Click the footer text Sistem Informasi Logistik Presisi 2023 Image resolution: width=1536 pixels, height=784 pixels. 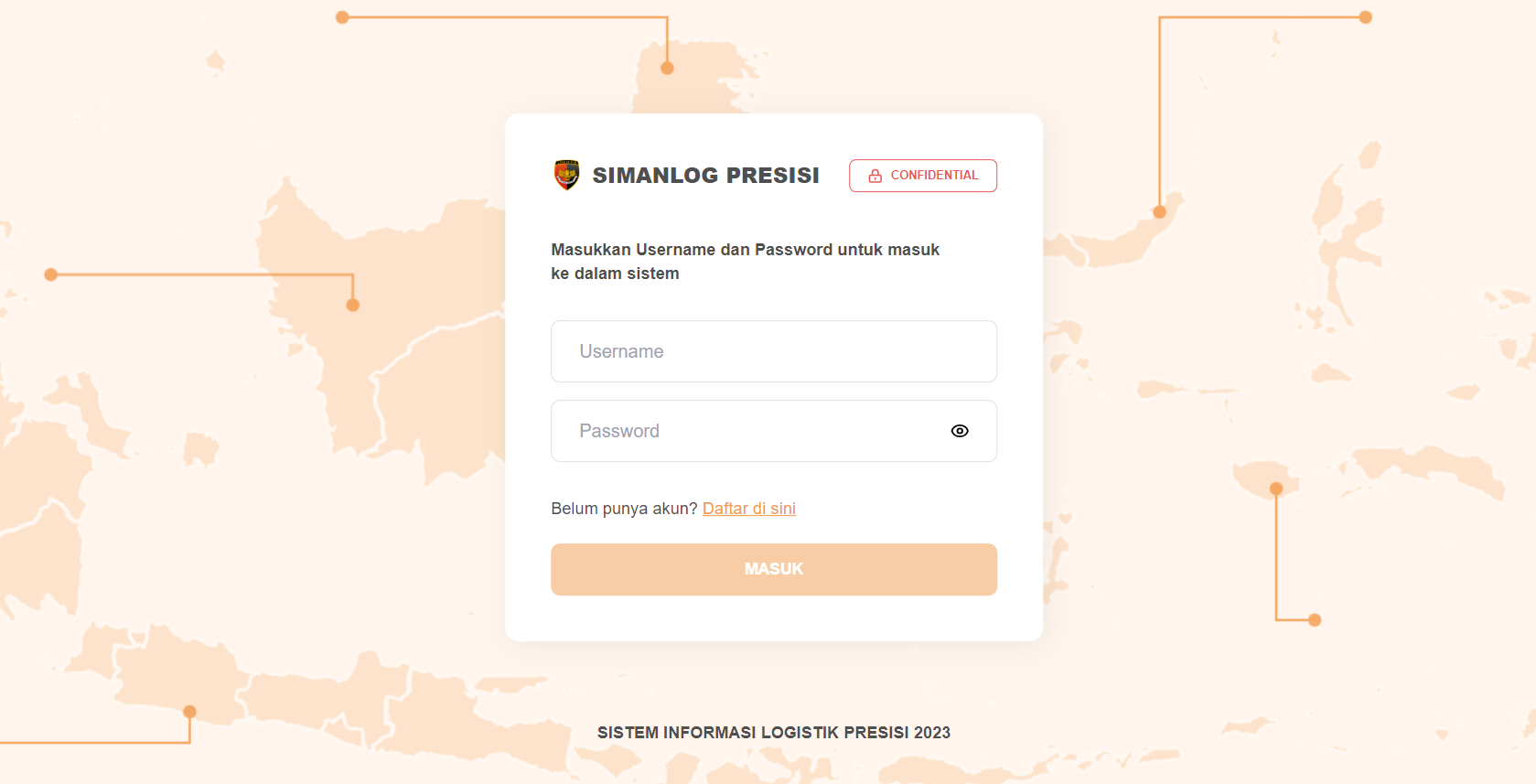(774, 733)
